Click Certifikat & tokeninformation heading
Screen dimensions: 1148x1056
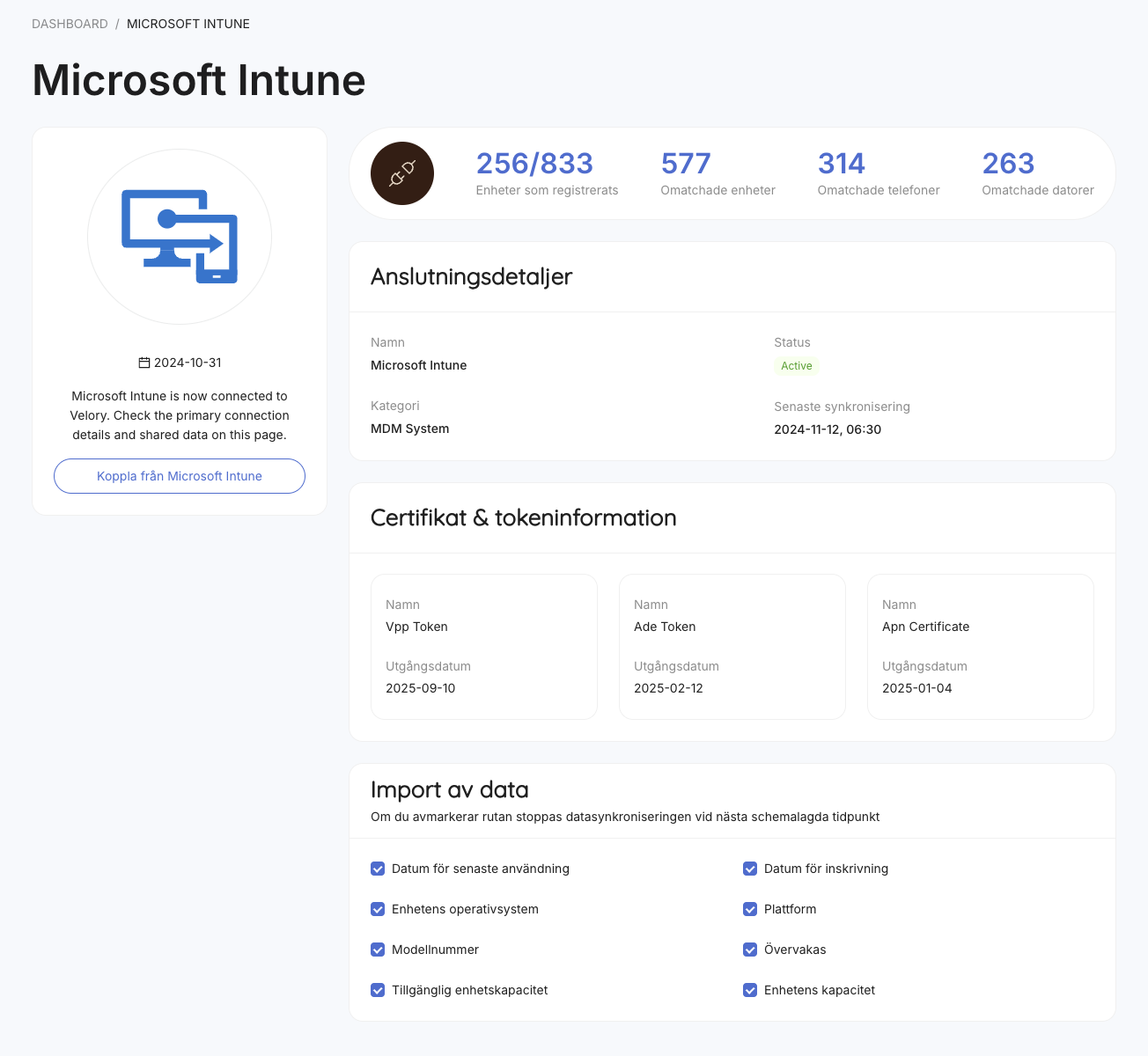coord(524,517)
